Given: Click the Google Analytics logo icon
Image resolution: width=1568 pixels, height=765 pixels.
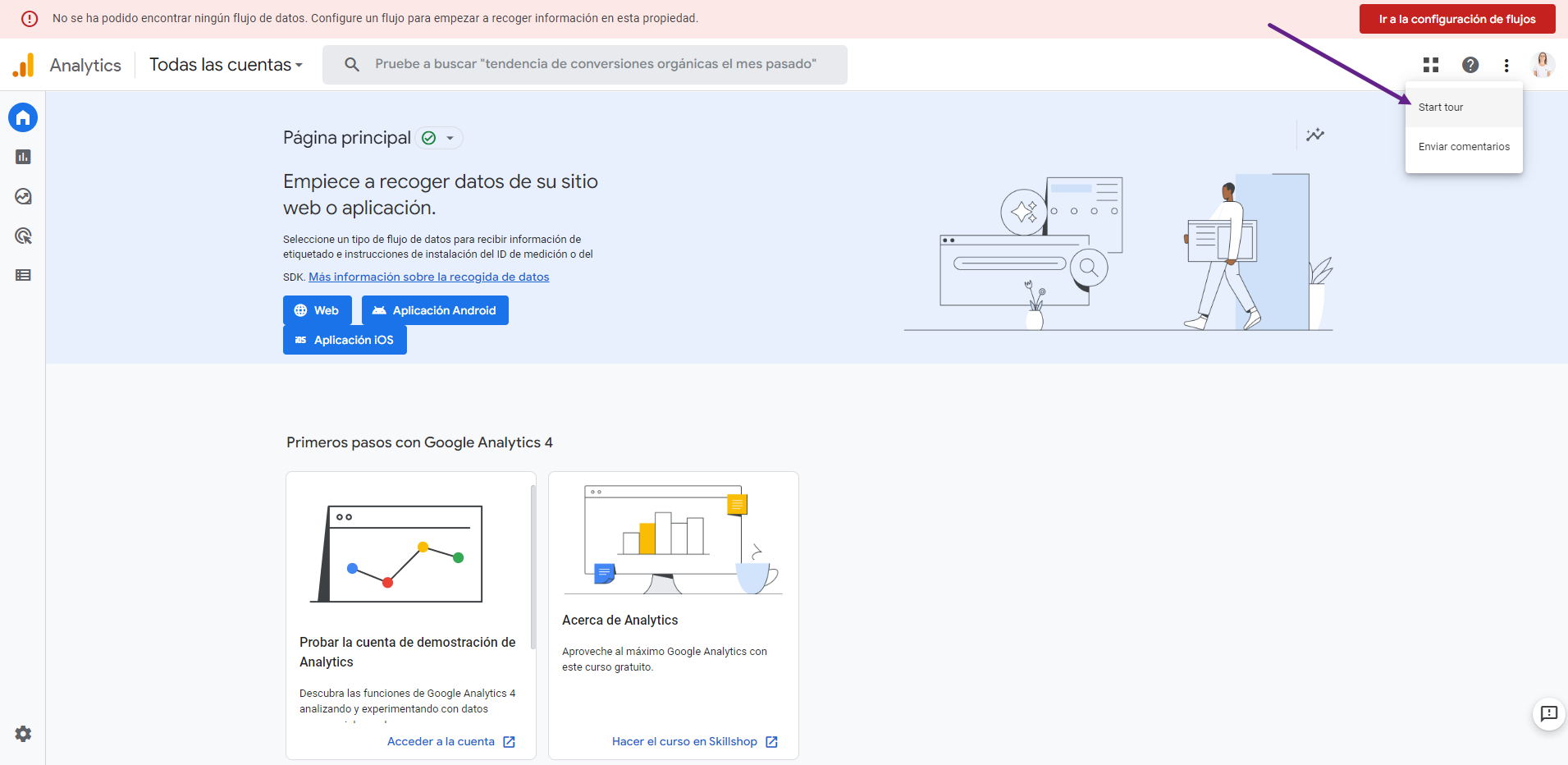Looking at the screenshot, I should [x=24, y=65].
